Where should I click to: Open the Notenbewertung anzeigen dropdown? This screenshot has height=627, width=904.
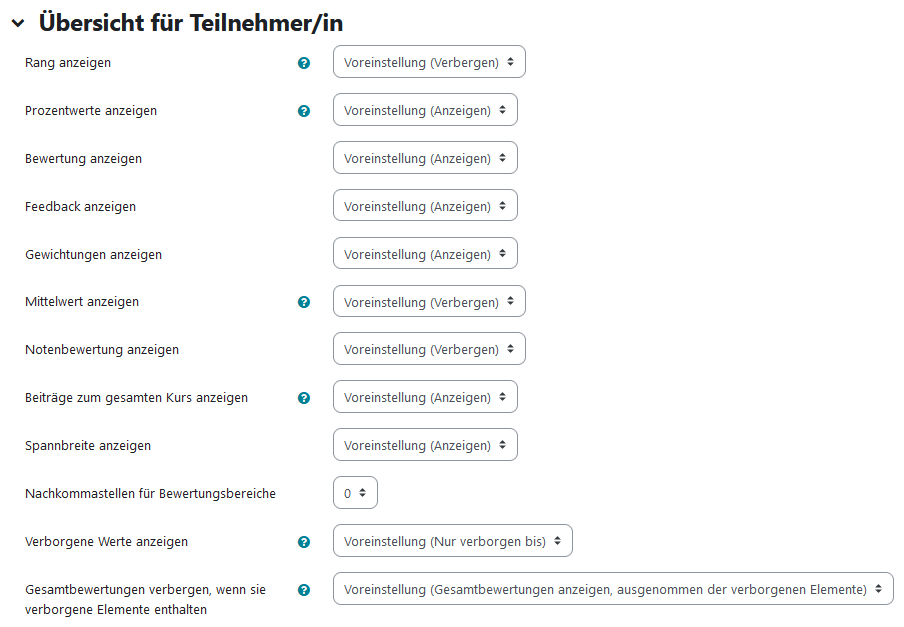tap(429, 349)
